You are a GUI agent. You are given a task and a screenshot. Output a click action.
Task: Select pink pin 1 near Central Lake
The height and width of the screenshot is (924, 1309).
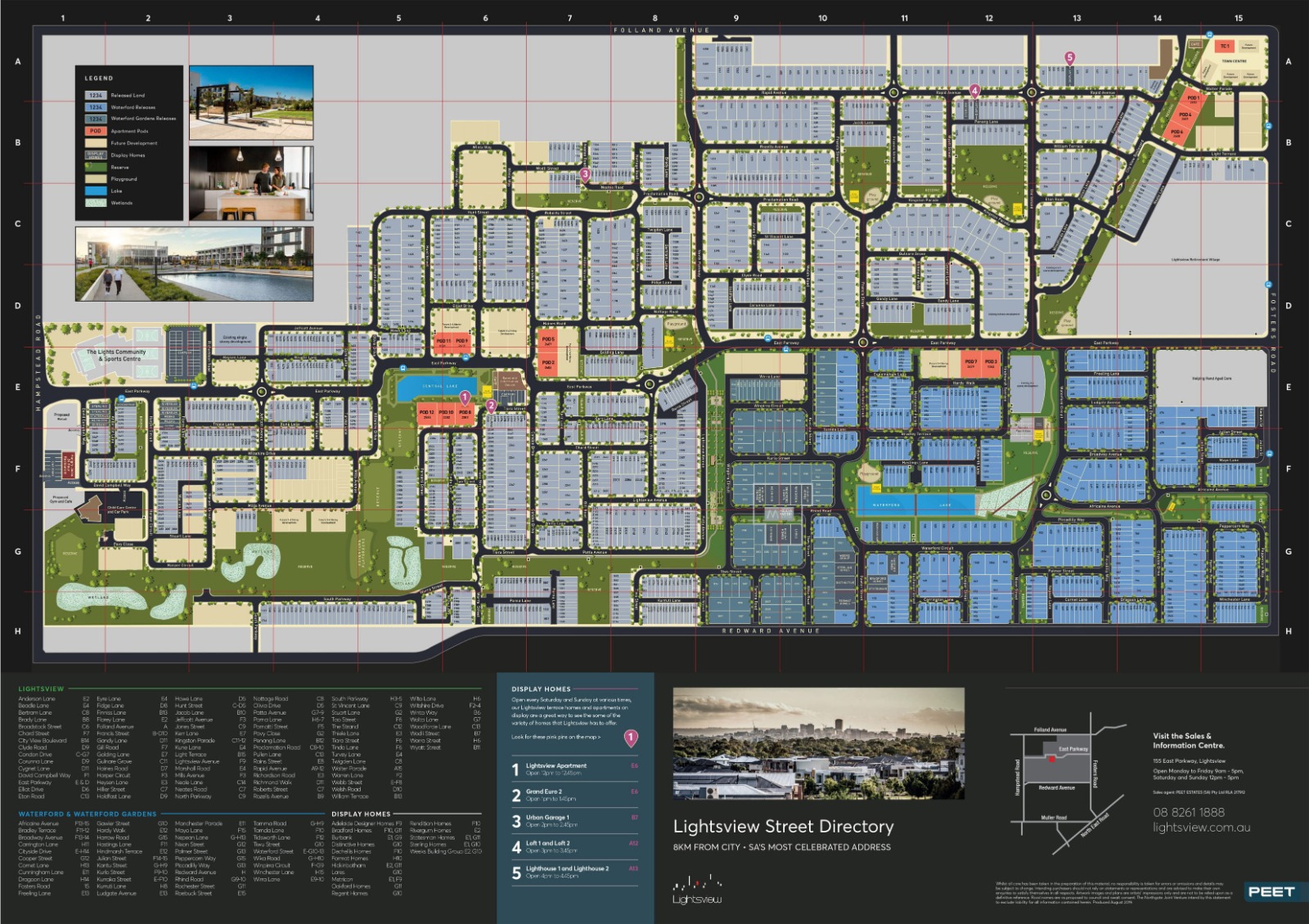466,397
